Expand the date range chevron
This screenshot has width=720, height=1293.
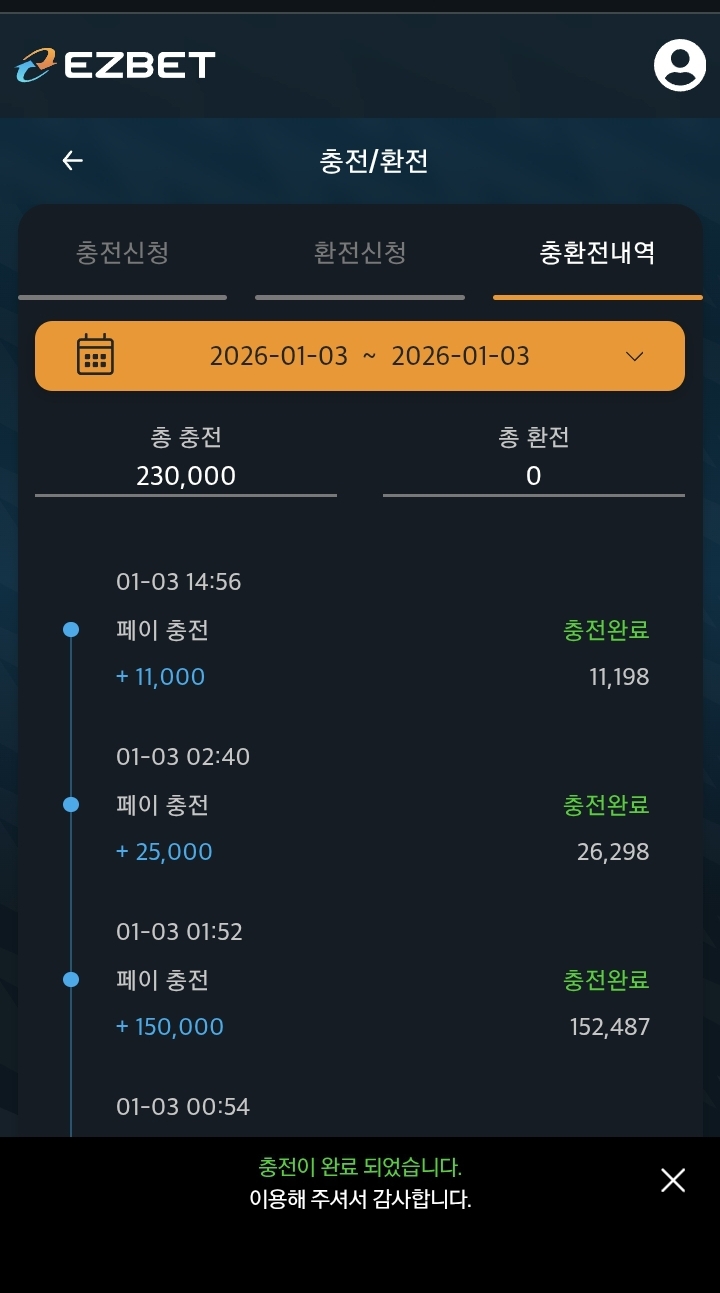(634, 356)
